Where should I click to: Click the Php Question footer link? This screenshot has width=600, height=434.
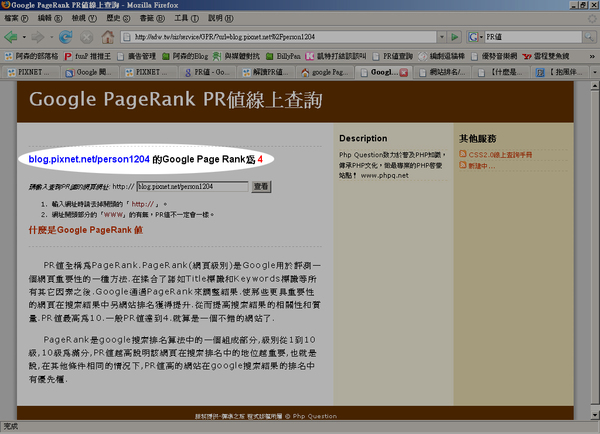pyautogui.click(x=315, y=416)
